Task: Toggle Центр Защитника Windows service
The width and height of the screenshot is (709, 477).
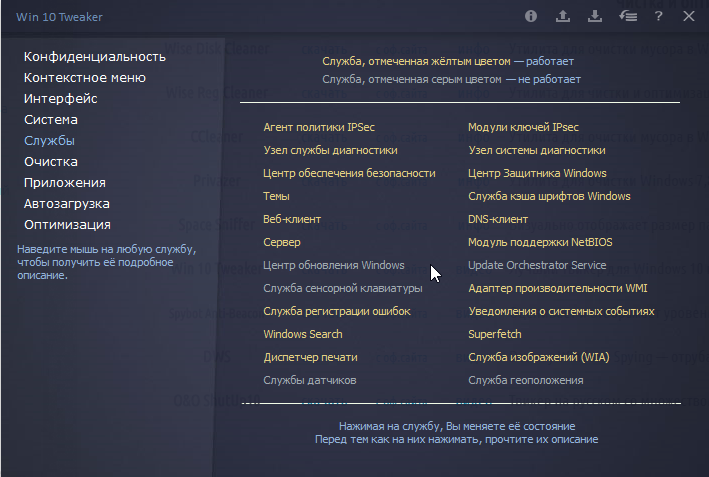Action: click(x=537, y=173)
